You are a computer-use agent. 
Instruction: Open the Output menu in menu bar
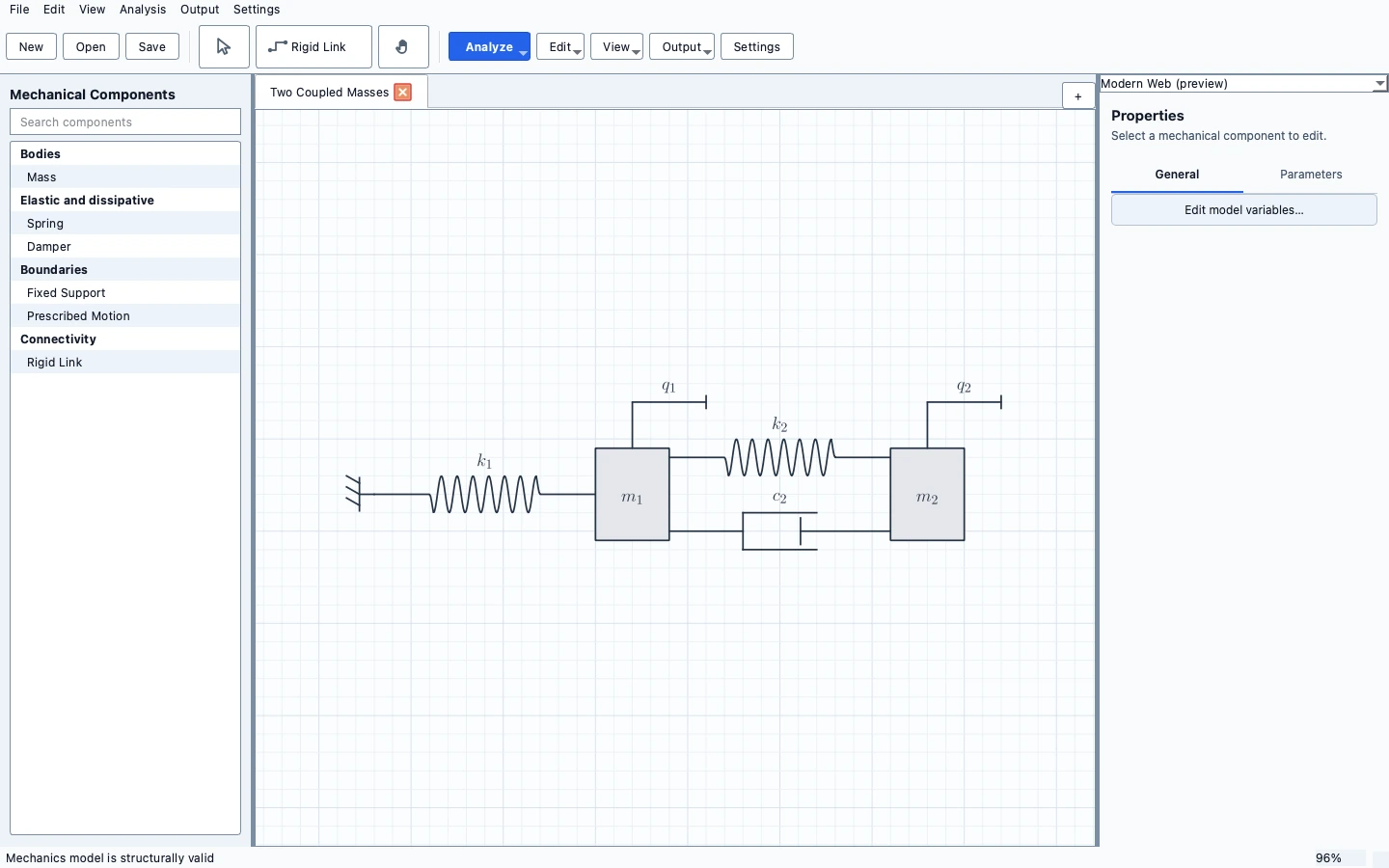(x=200, y=10)
